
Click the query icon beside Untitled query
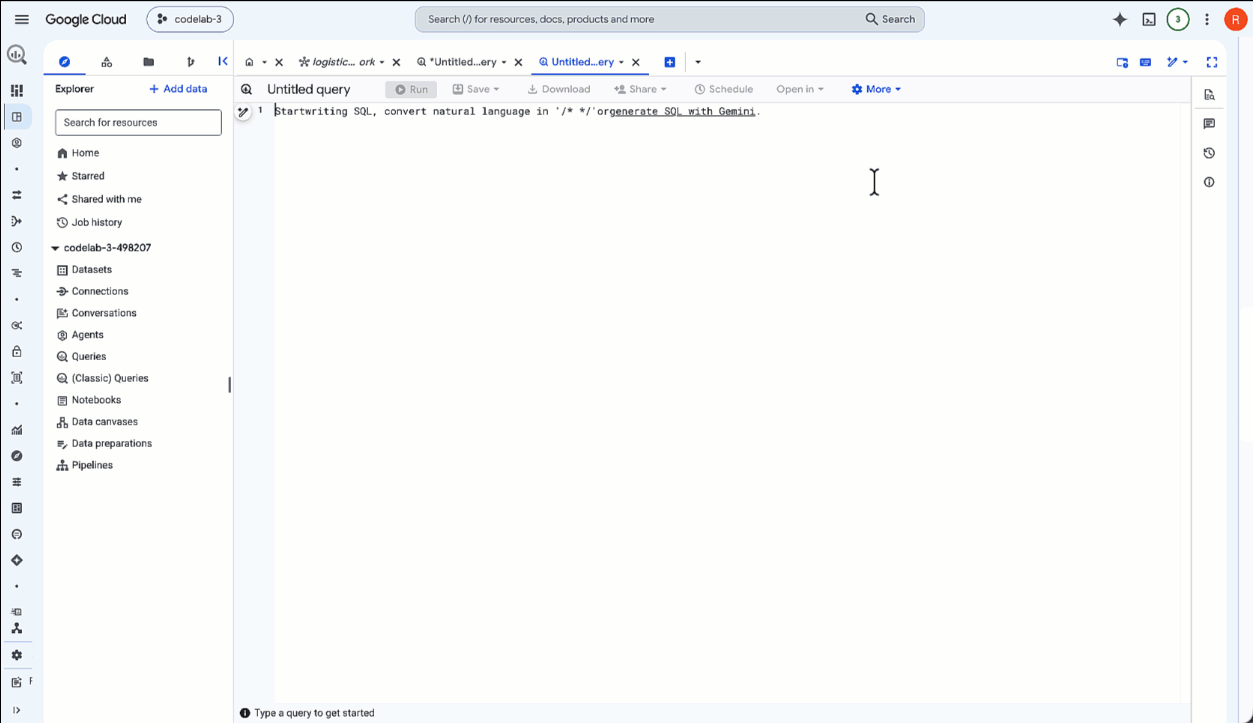[x=246, y=89]
